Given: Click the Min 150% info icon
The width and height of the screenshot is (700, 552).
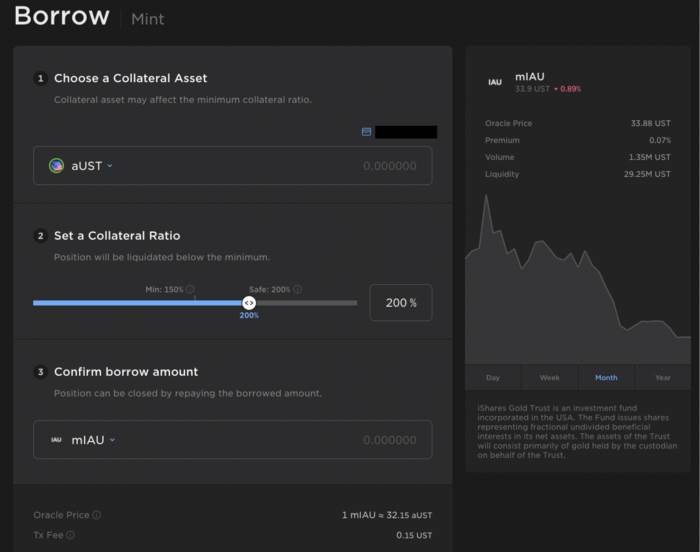Looking at the screenshot, I should click(x=190, y=289).
